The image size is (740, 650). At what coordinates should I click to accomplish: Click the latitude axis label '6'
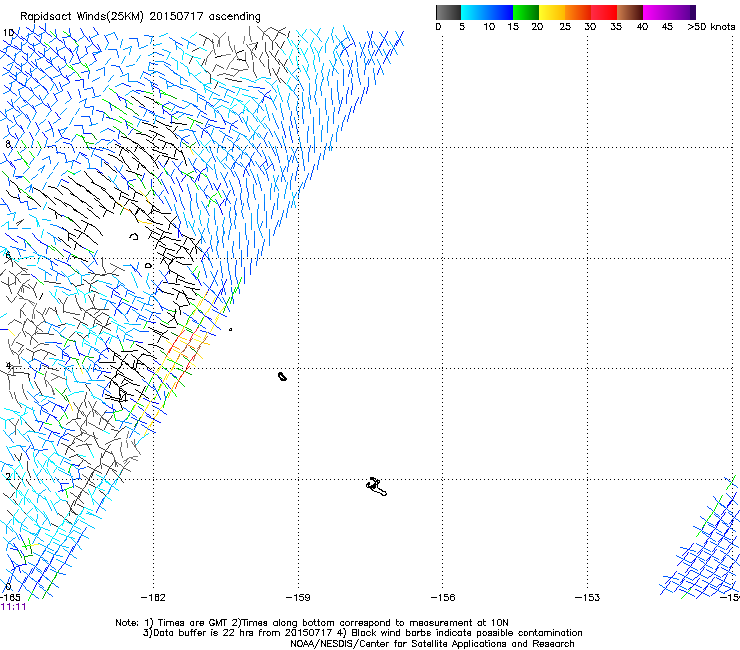pyautogui.click(x=8, y=255)
